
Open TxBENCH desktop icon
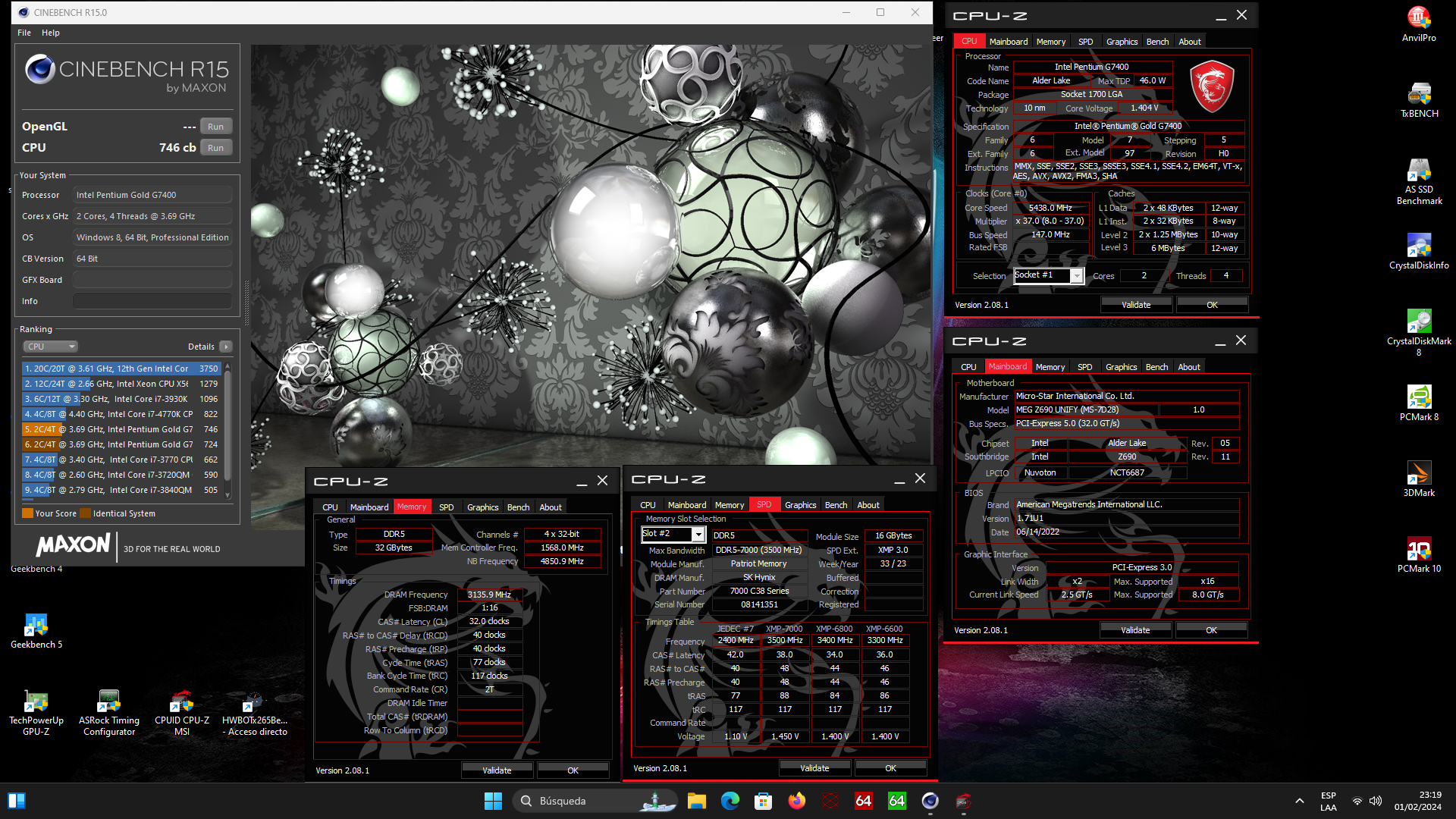pos(1418,99)
